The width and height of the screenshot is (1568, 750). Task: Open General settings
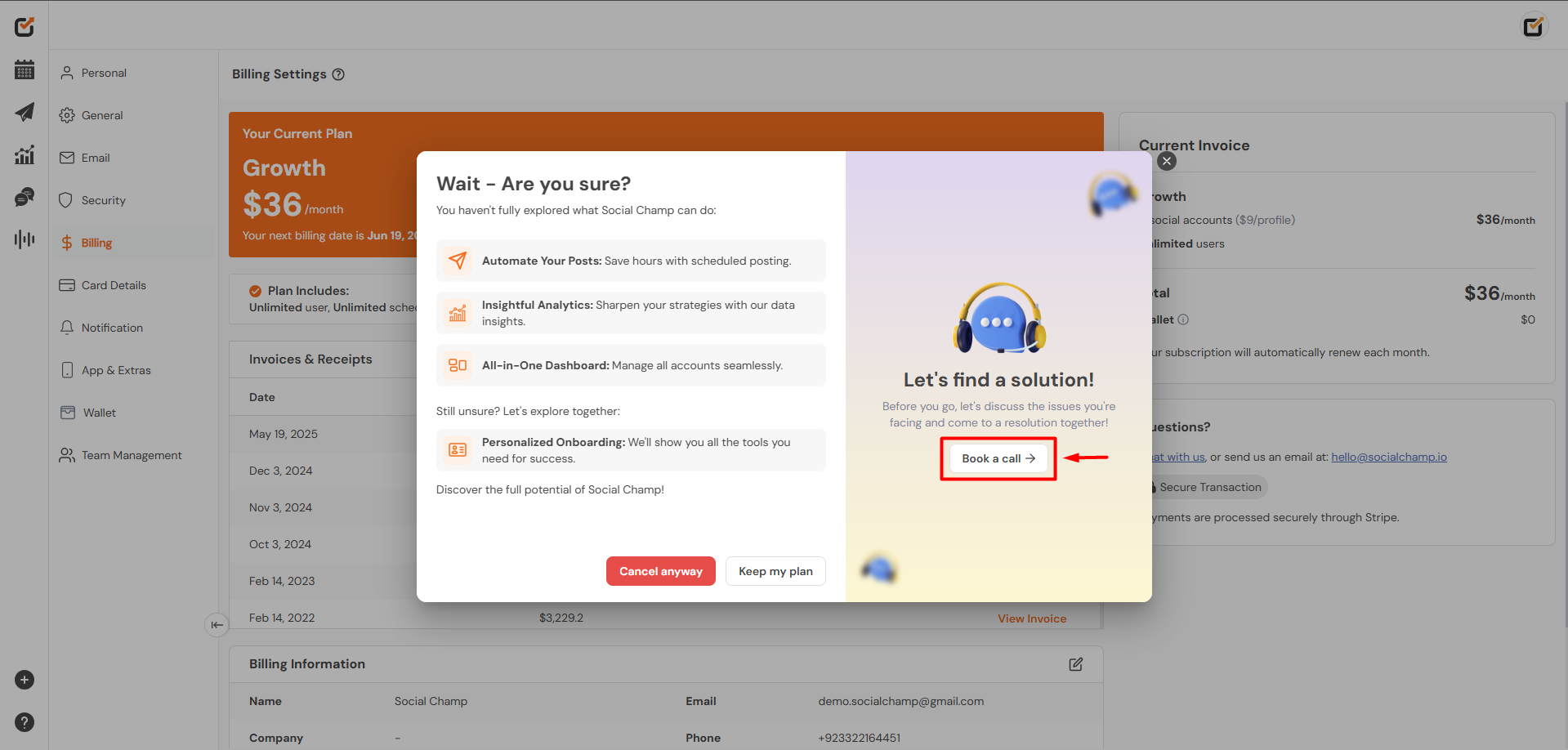pos(133,115)
